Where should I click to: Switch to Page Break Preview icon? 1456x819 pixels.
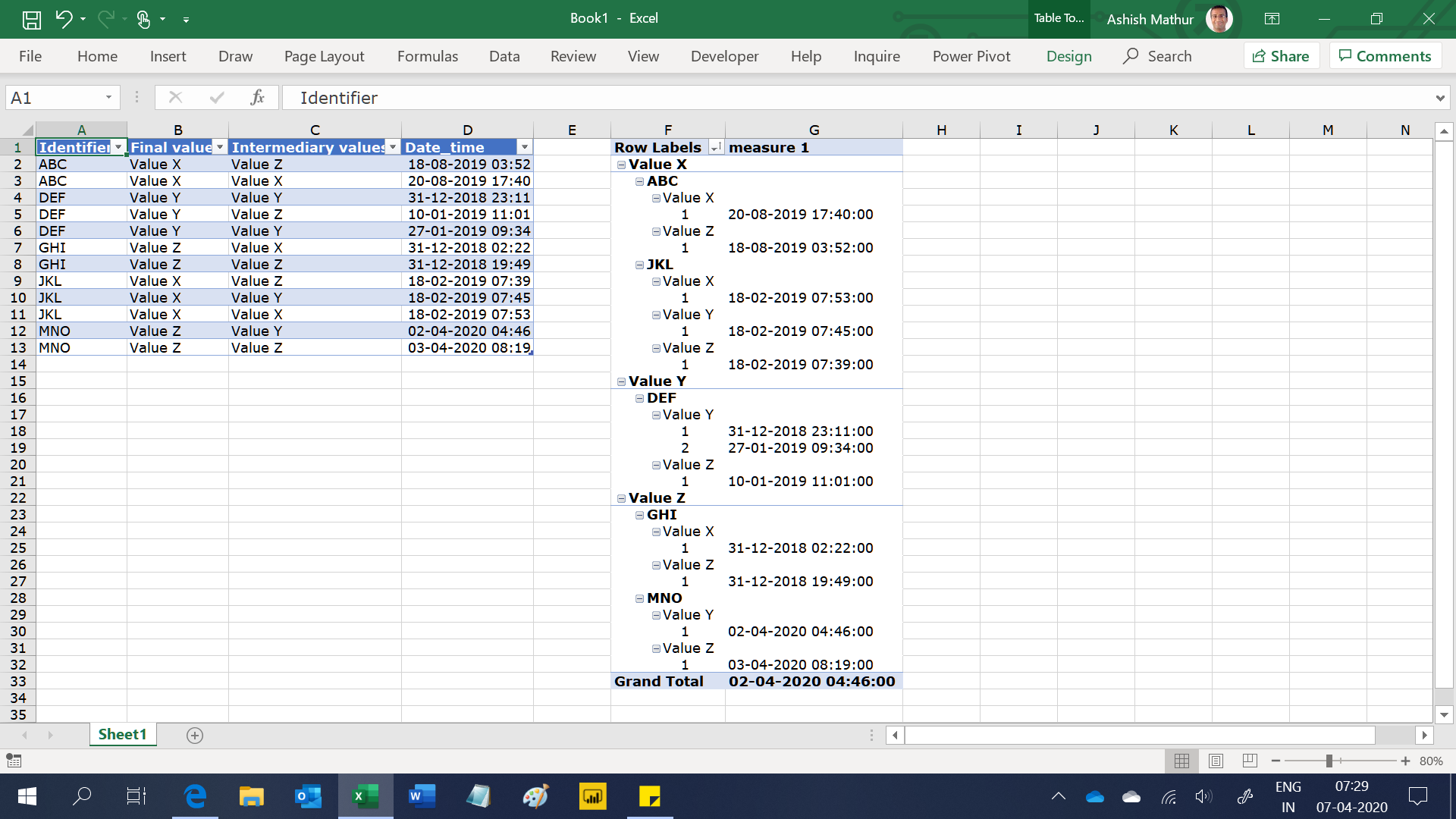pyautogui.click(x=1250, y=761)
